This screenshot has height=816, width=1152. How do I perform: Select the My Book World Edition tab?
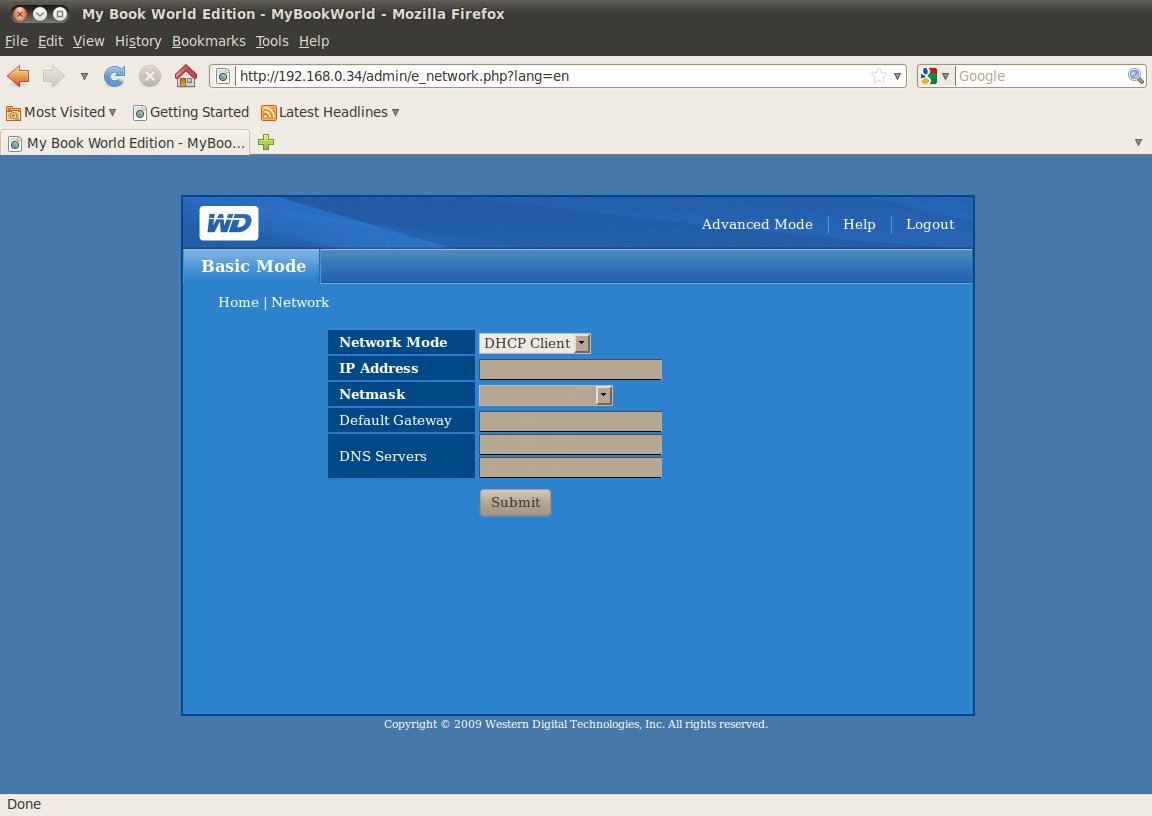[x=126, y=143]
